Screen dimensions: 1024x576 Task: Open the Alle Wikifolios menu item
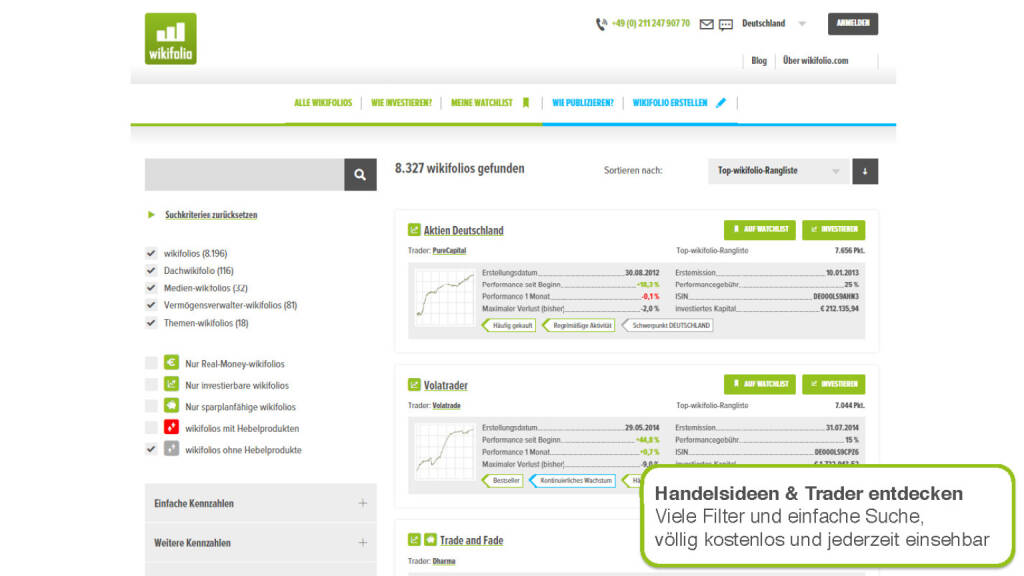[323, 102]
